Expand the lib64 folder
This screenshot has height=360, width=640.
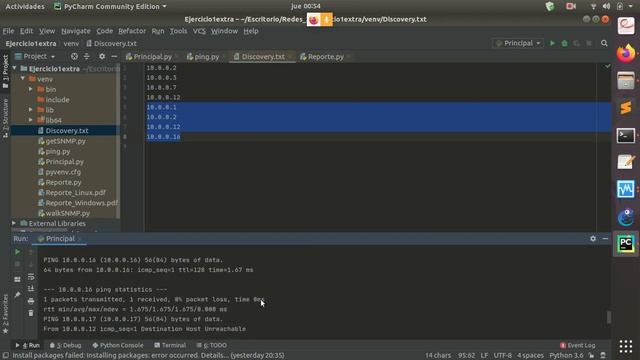[x=31, y=120]
